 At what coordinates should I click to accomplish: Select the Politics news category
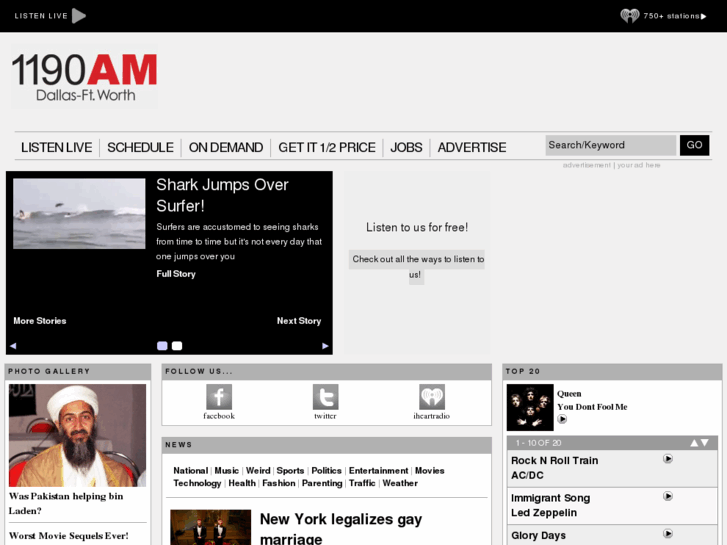(326, 470)
